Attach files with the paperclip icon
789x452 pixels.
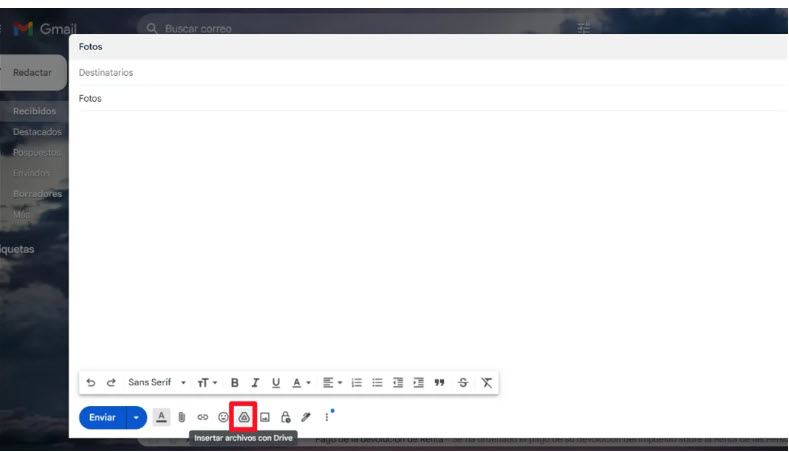click(182, 417)
